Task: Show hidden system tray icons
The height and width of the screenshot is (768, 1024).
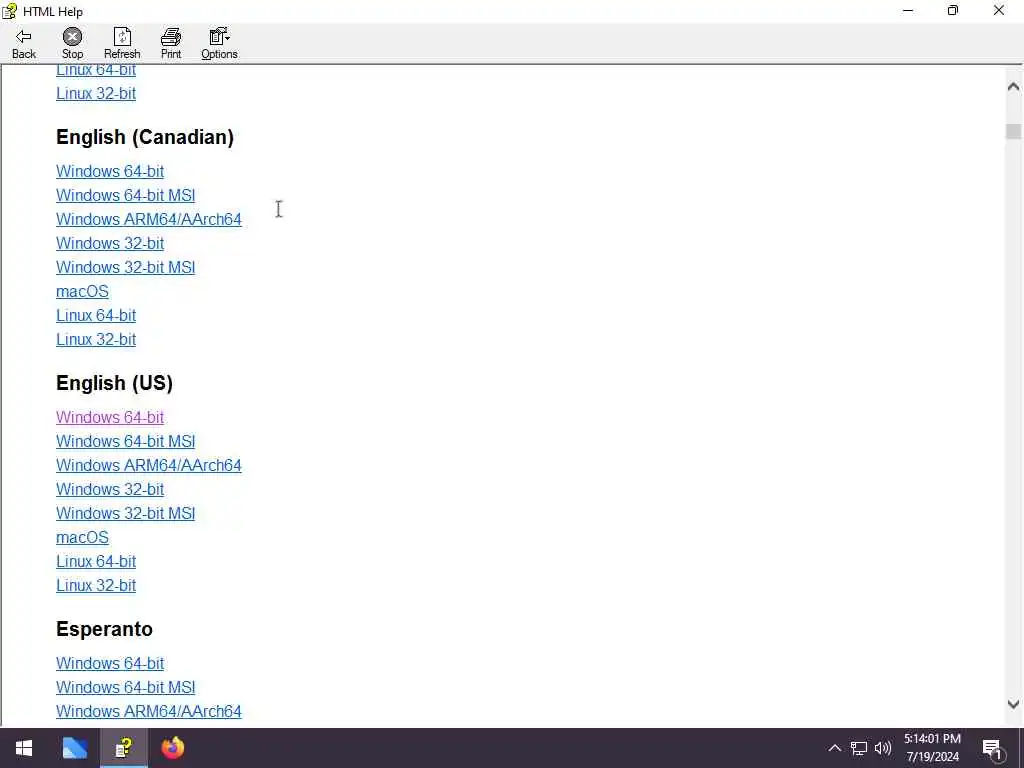Action: pyautogui.click(x=835, y=748)
